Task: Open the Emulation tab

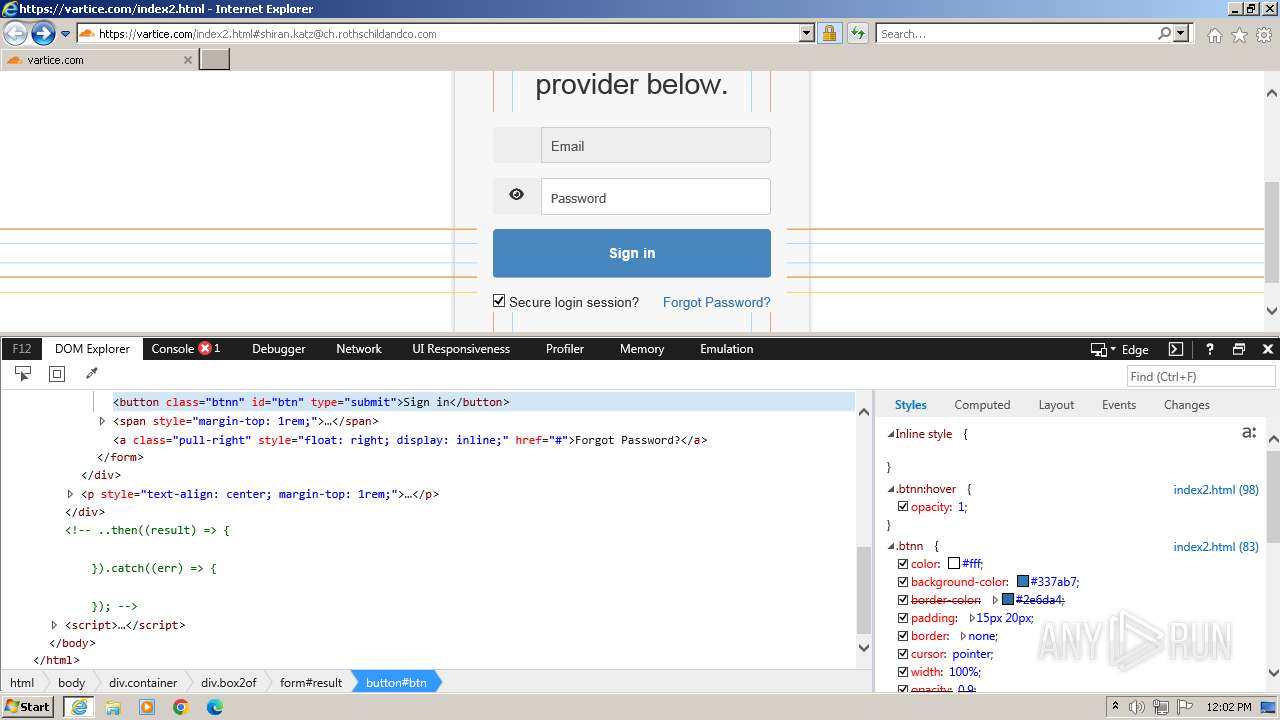Action: [x=727, y=348]
